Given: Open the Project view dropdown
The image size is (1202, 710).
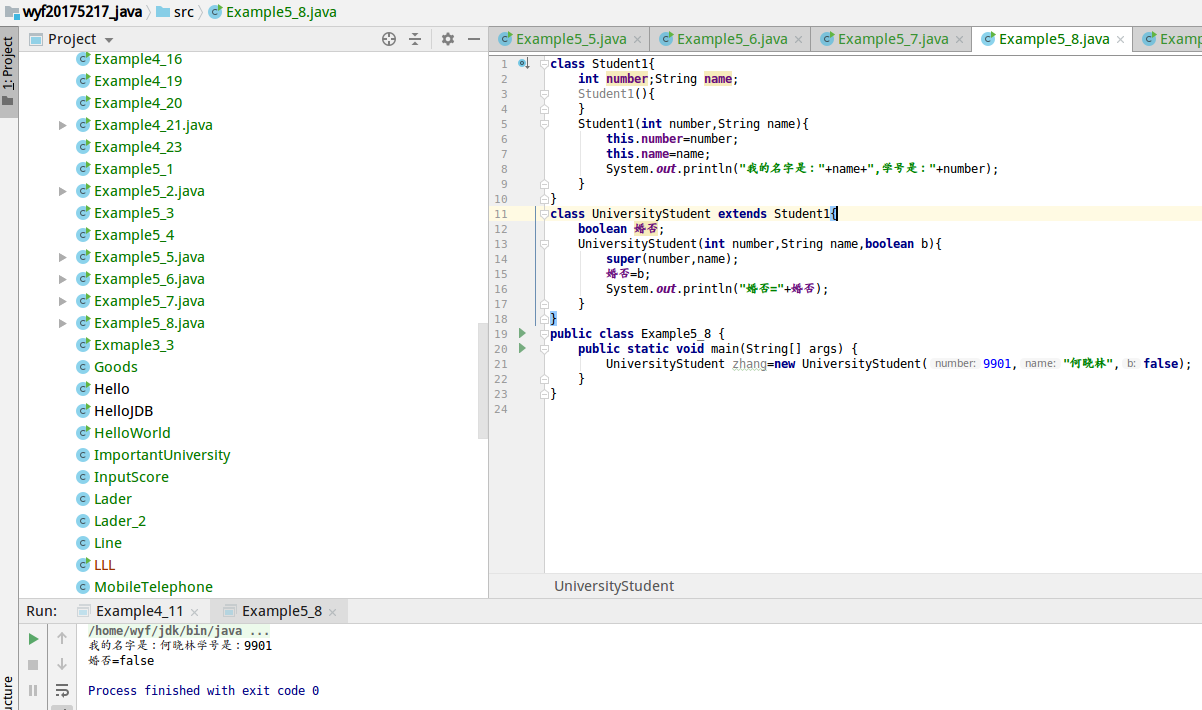Looking at the screenshot, I should click(x=109, y=40).
